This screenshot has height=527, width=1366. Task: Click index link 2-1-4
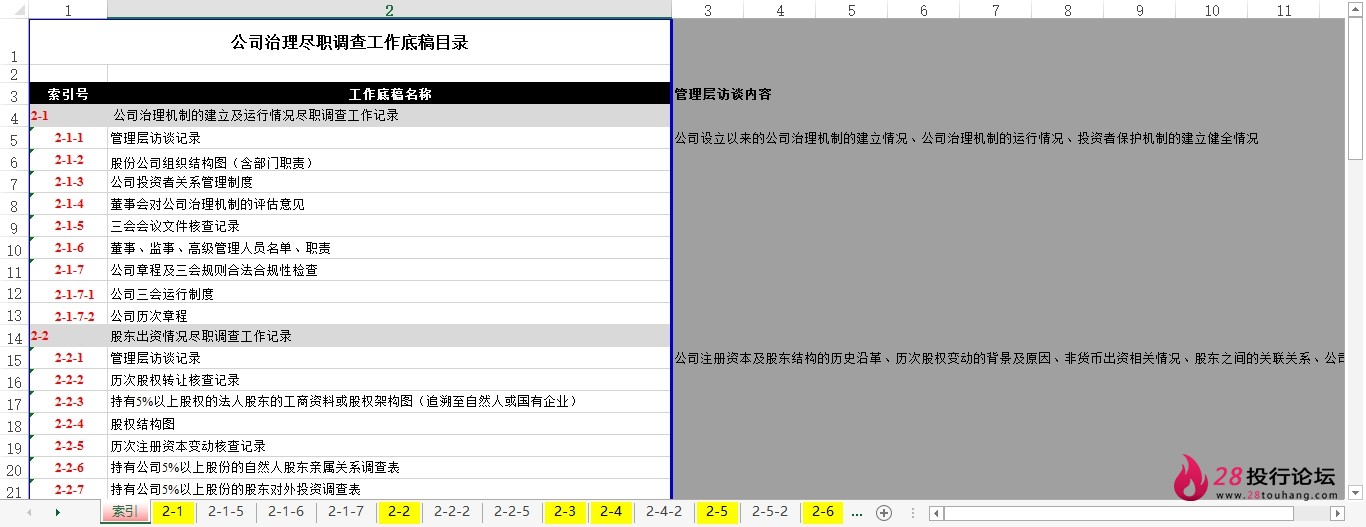click(69, 204)
